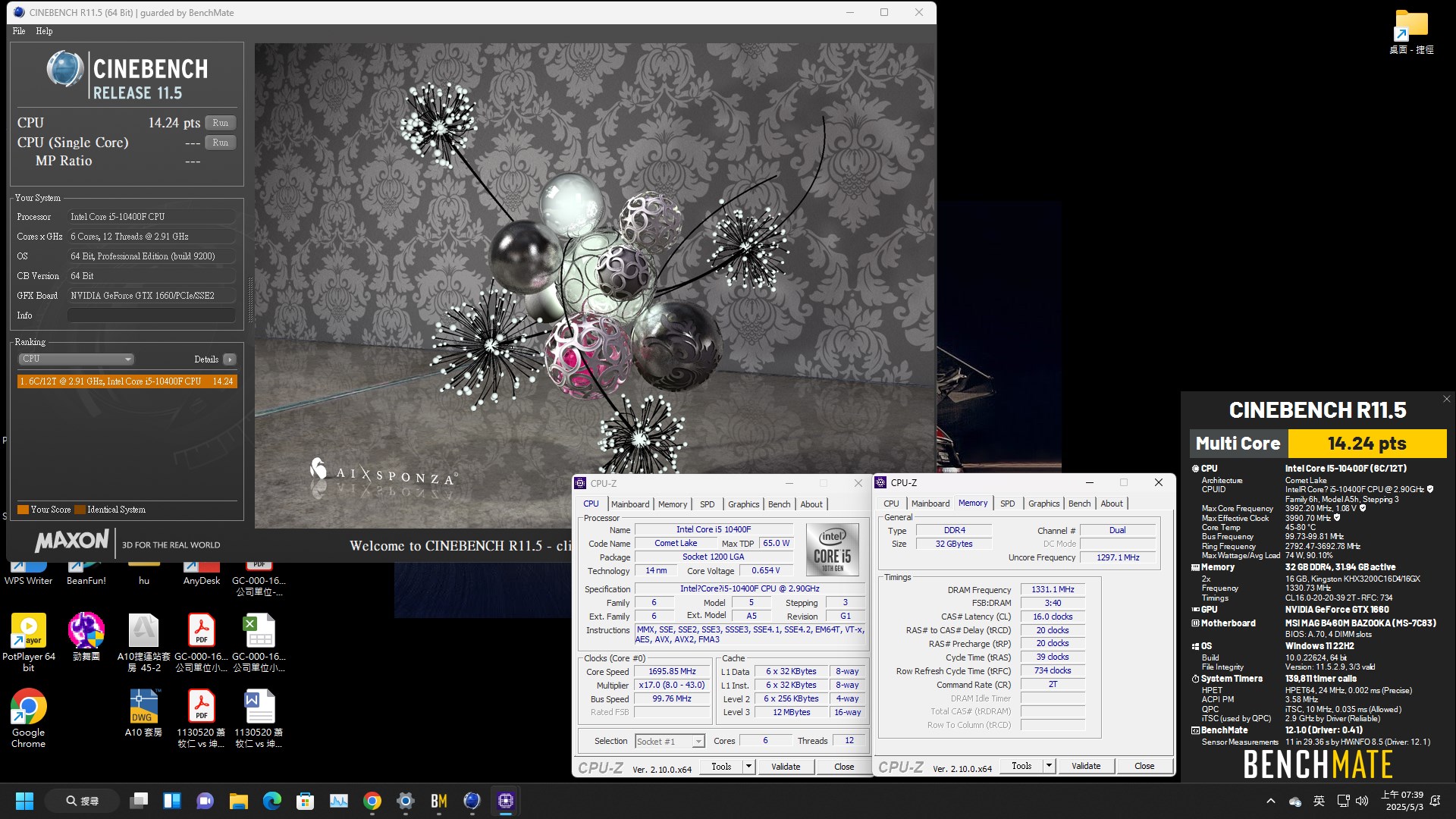Click the Cinebench logo sphere icon
Screen dimensions: 1456x819
pos(64,69)
